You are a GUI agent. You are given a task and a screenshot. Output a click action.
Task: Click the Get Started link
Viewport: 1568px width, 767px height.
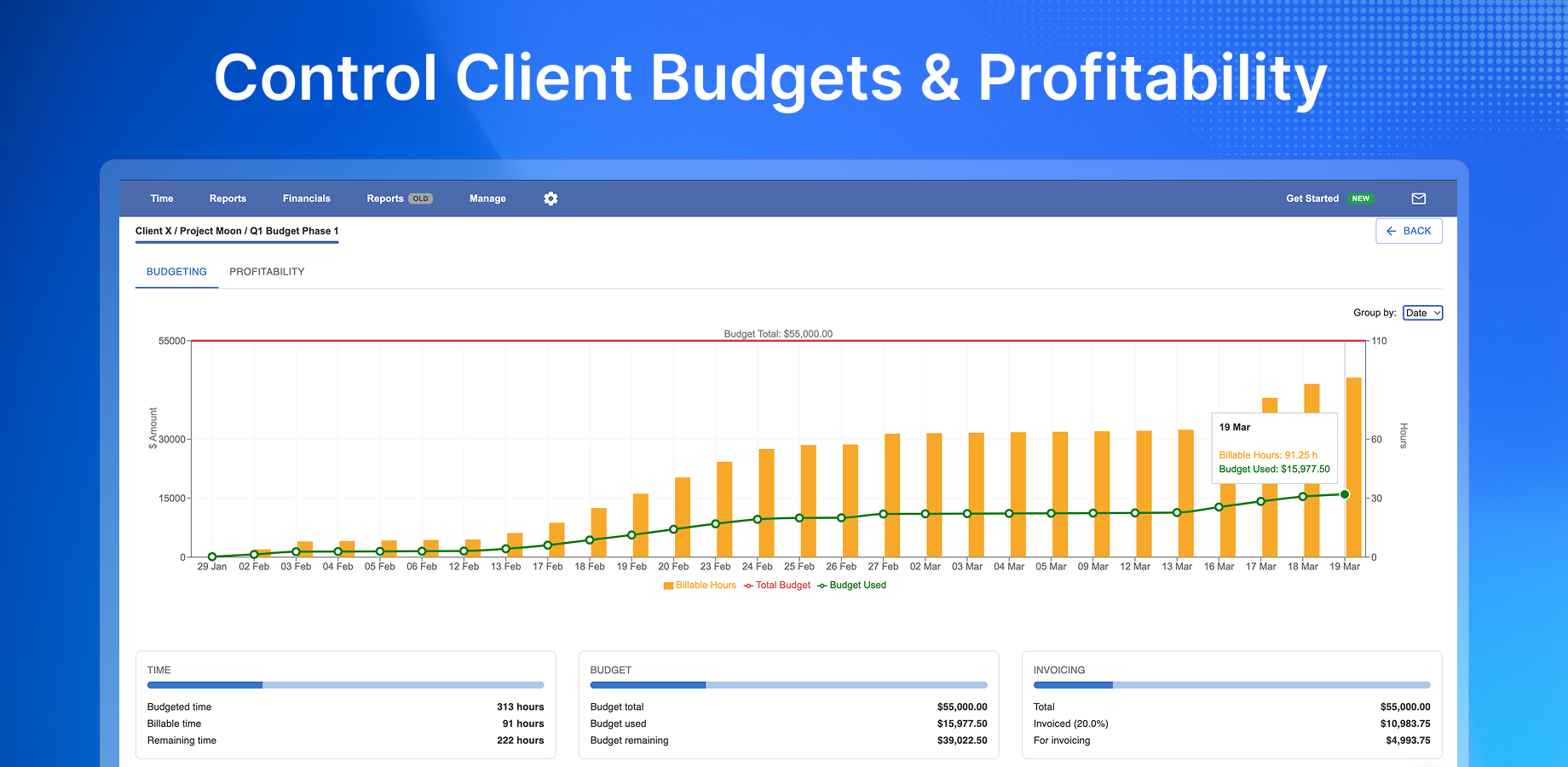(x=1312, y=198)
